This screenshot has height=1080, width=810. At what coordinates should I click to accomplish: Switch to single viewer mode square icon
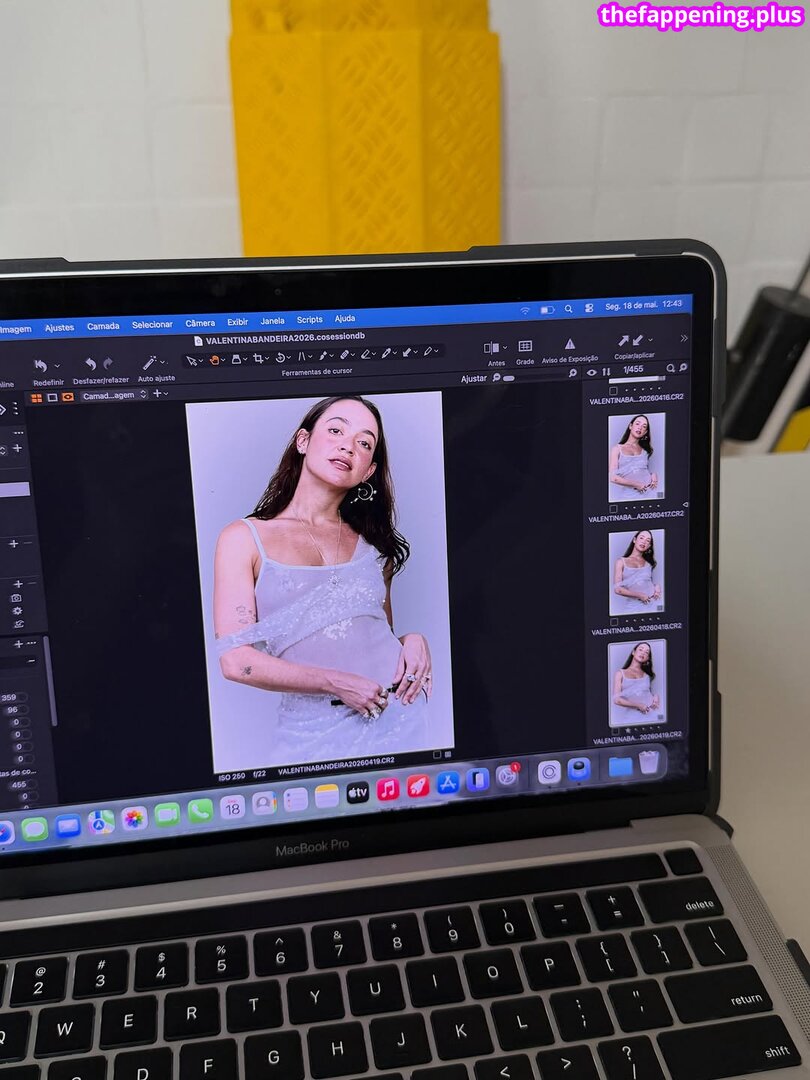[52, 397]
